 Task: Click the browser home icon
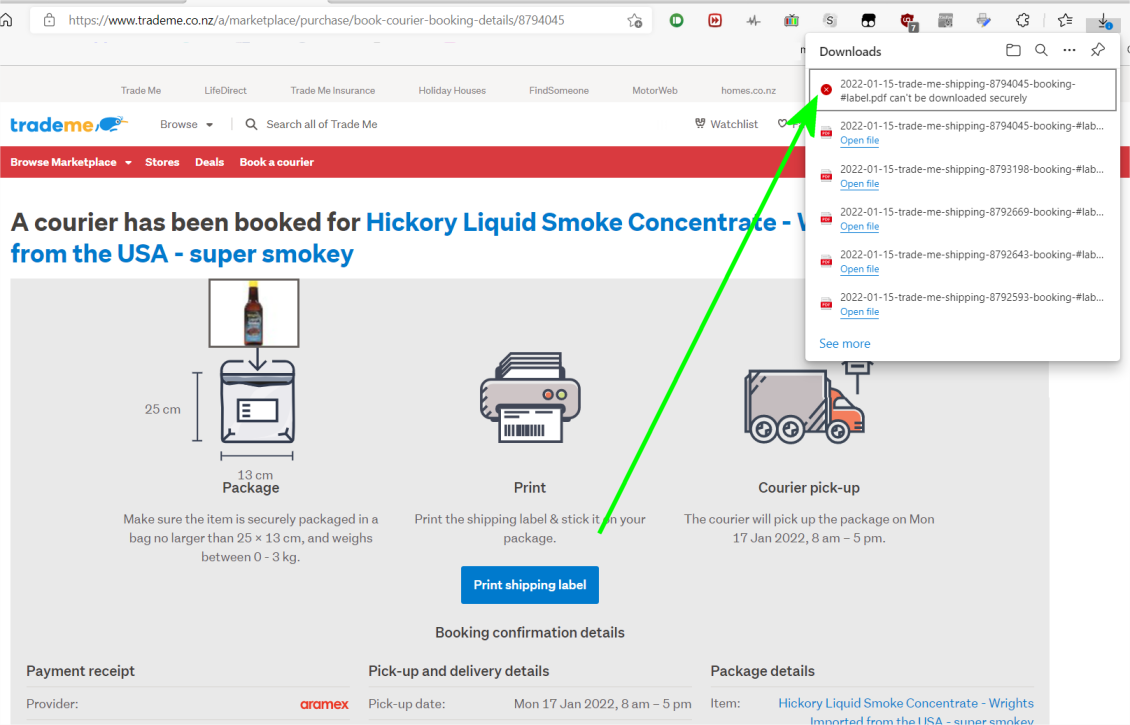7,20
